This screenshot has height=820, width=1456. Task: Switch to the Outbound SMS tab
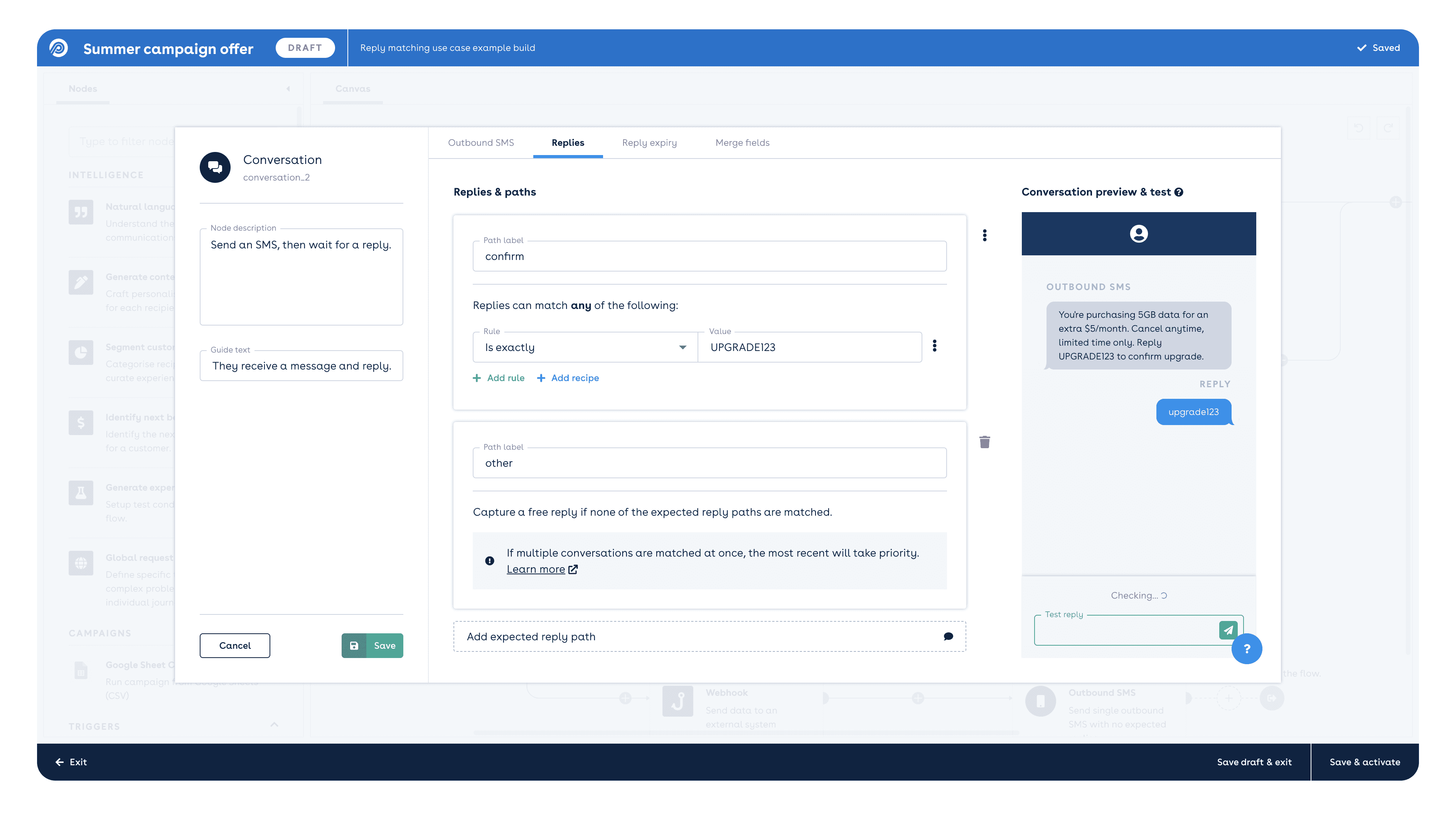coord(480,142)
